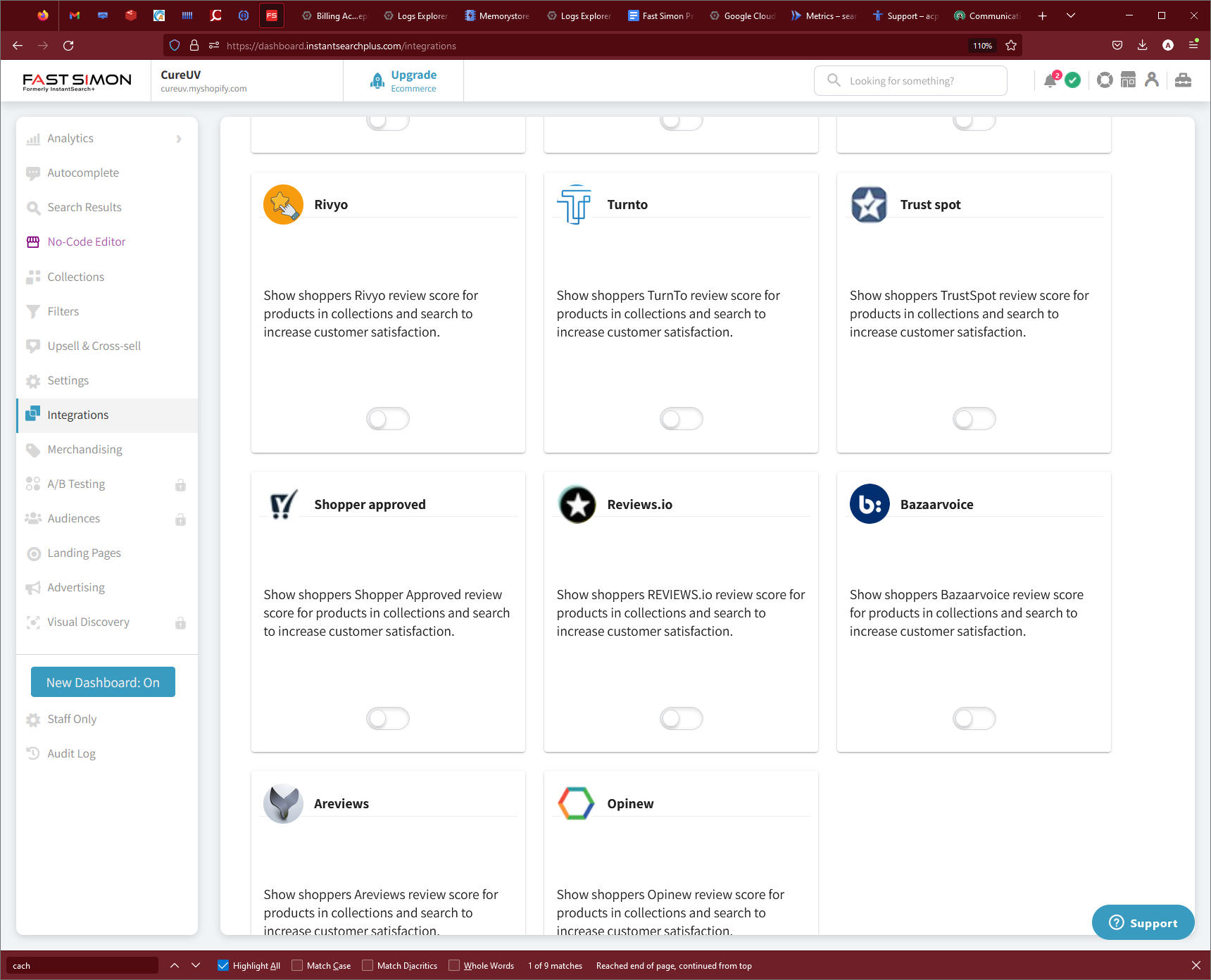Enable the Rivyo integration toggle

click(388, 419)
